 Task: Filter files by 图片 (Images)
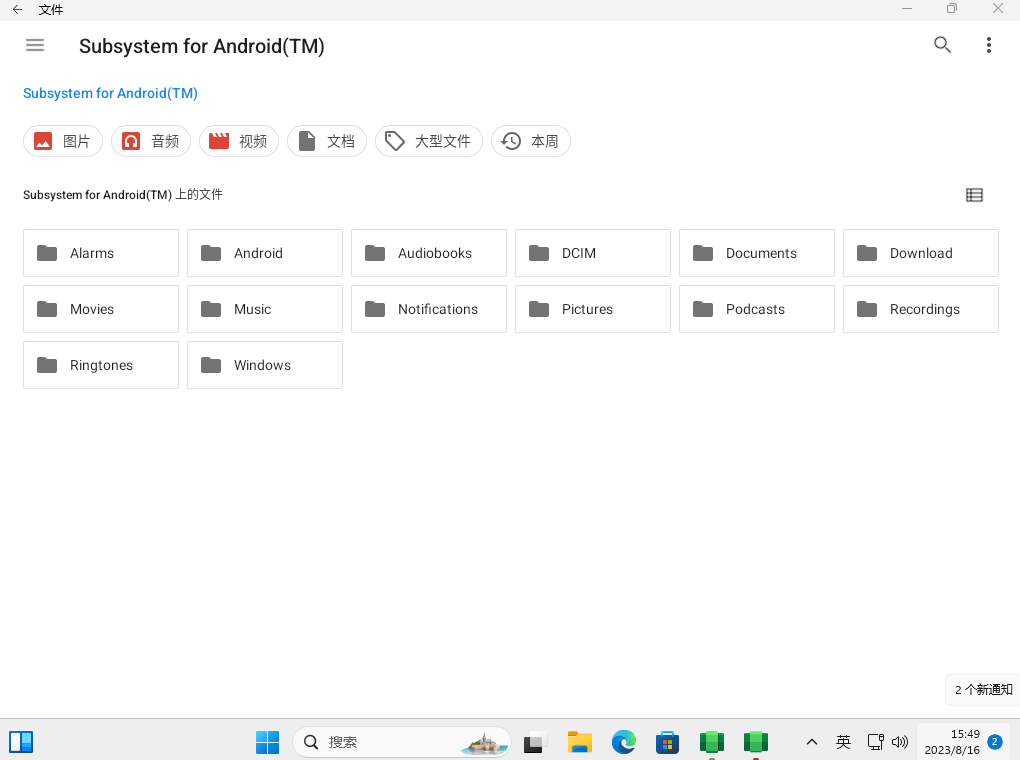[63, 141]
